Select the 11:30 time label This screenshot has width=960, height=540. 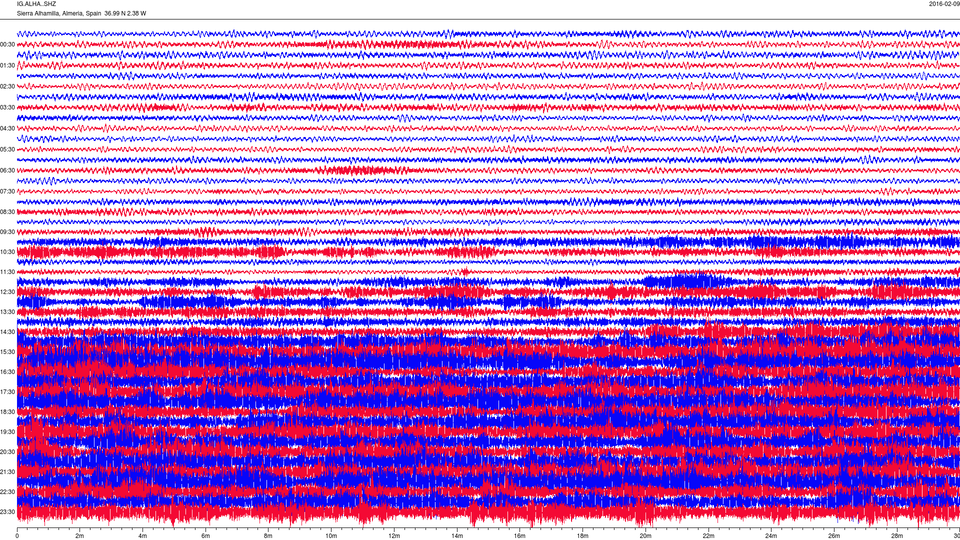pyautogui.click(x=7, y=272)
